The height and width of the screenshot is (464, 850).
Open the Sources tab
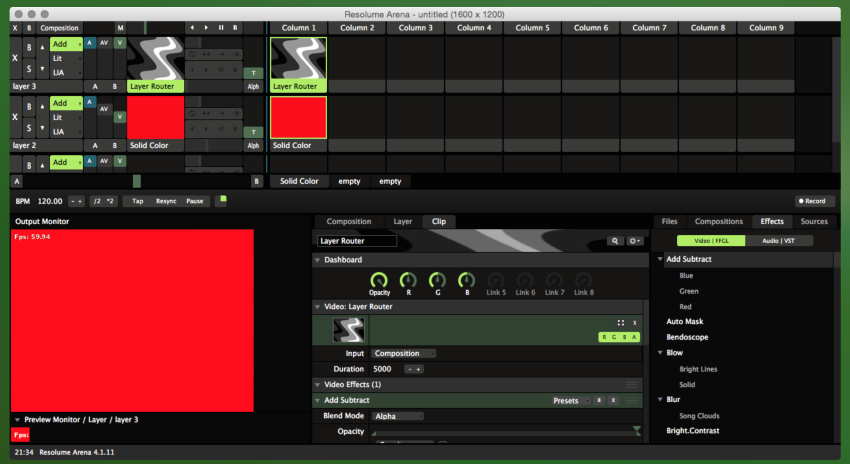[x=813, y=221]
